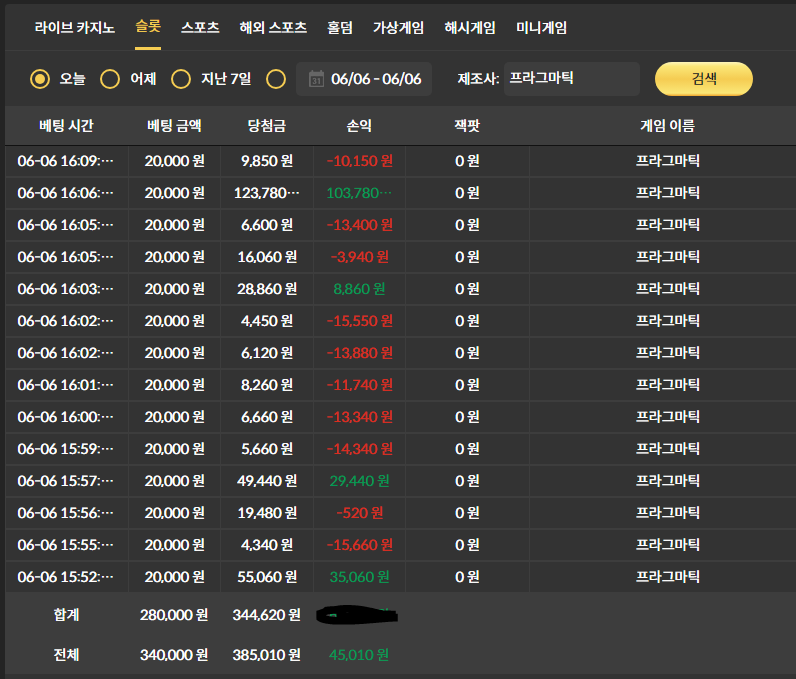Click the 55,060 원 winnings cell
Image resolution: width=796 pixels, height=679 pixels.
[x=267, y=577]
